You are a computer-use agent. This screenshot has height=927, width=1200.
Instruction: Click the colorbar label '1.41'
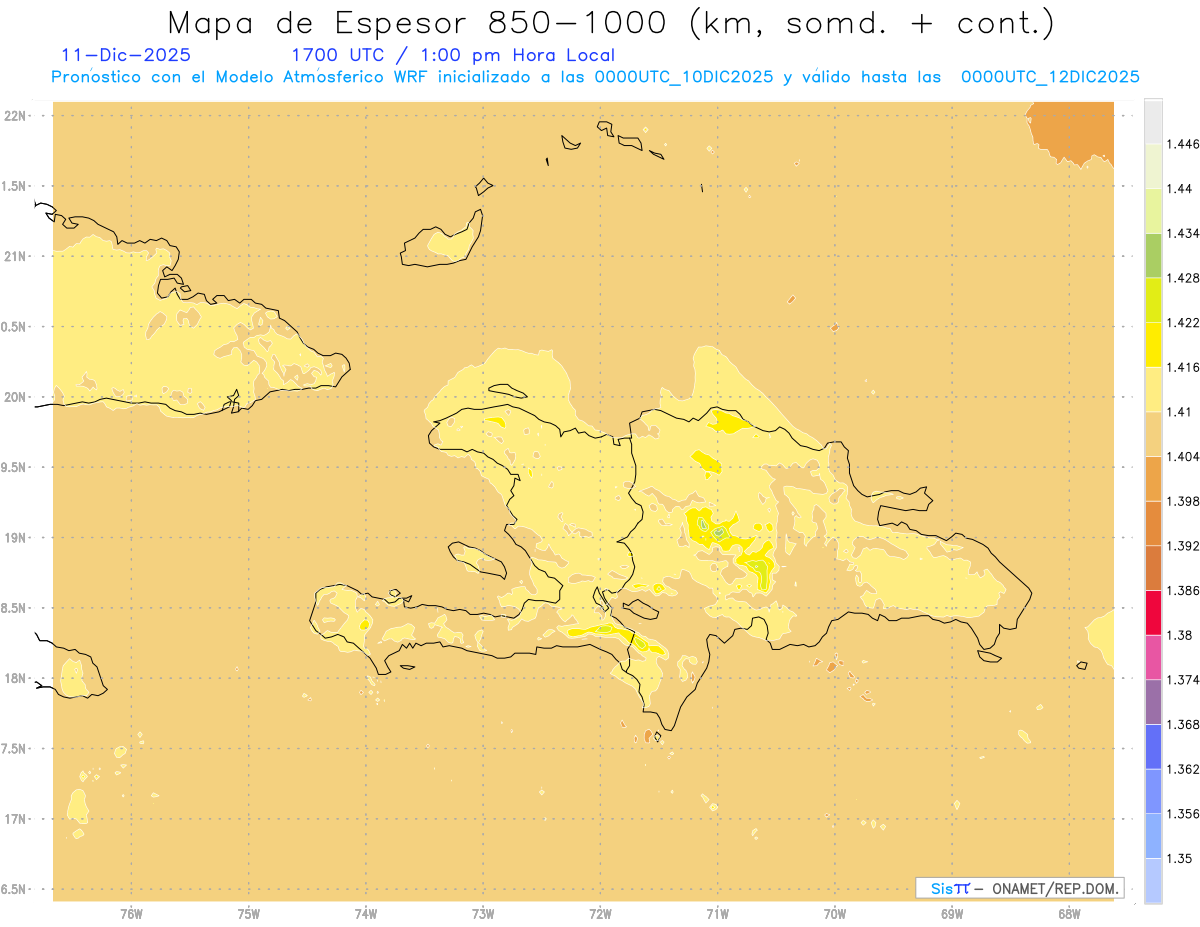coord(1180,411)
